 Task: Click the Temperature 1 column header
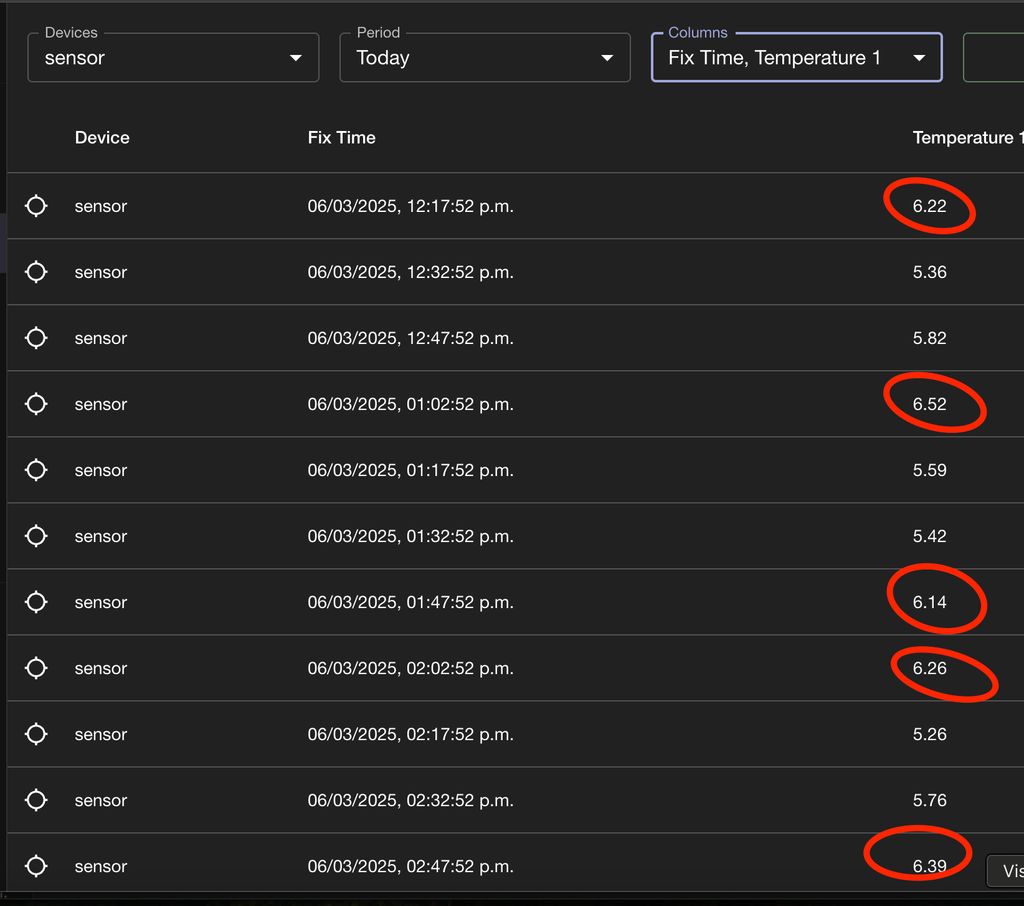click(966, 138)
